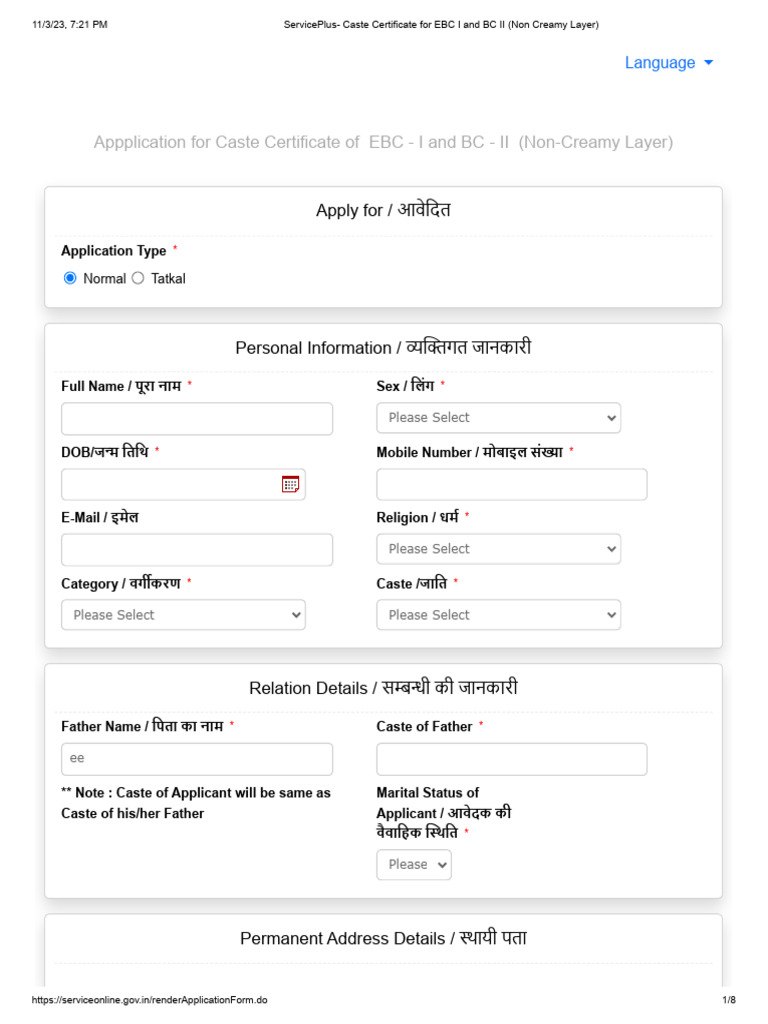Click the Personal Information section header

click(383, 348)
